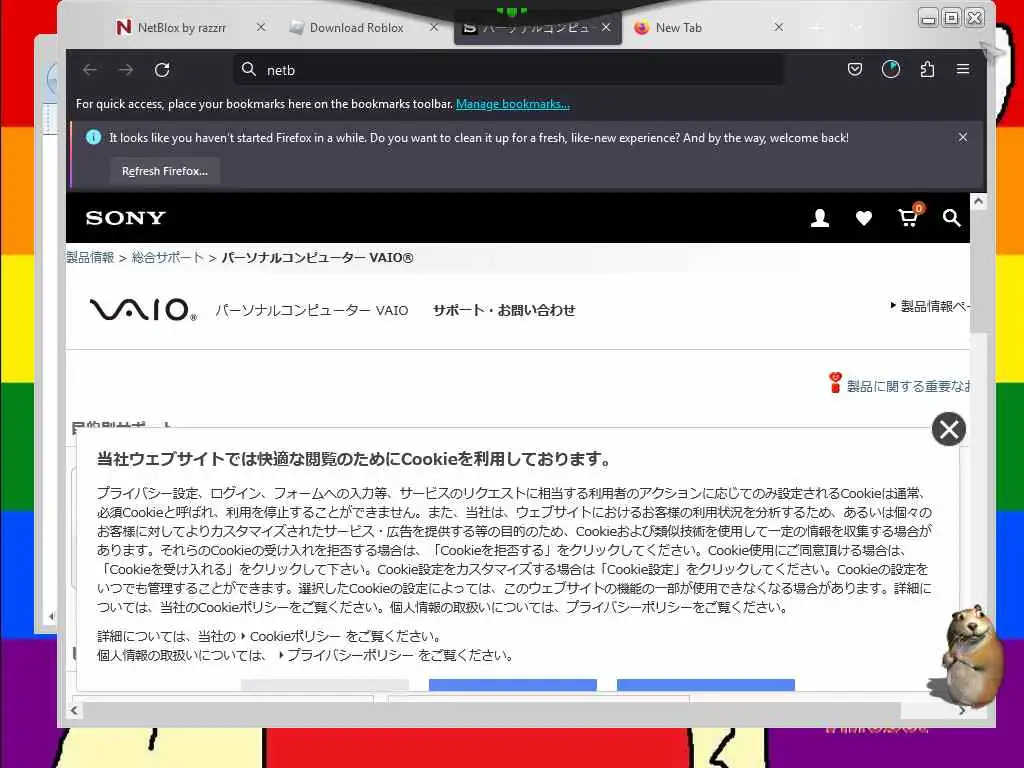
Task: Click the Manage bookmarks link
Action: point(513,104)
